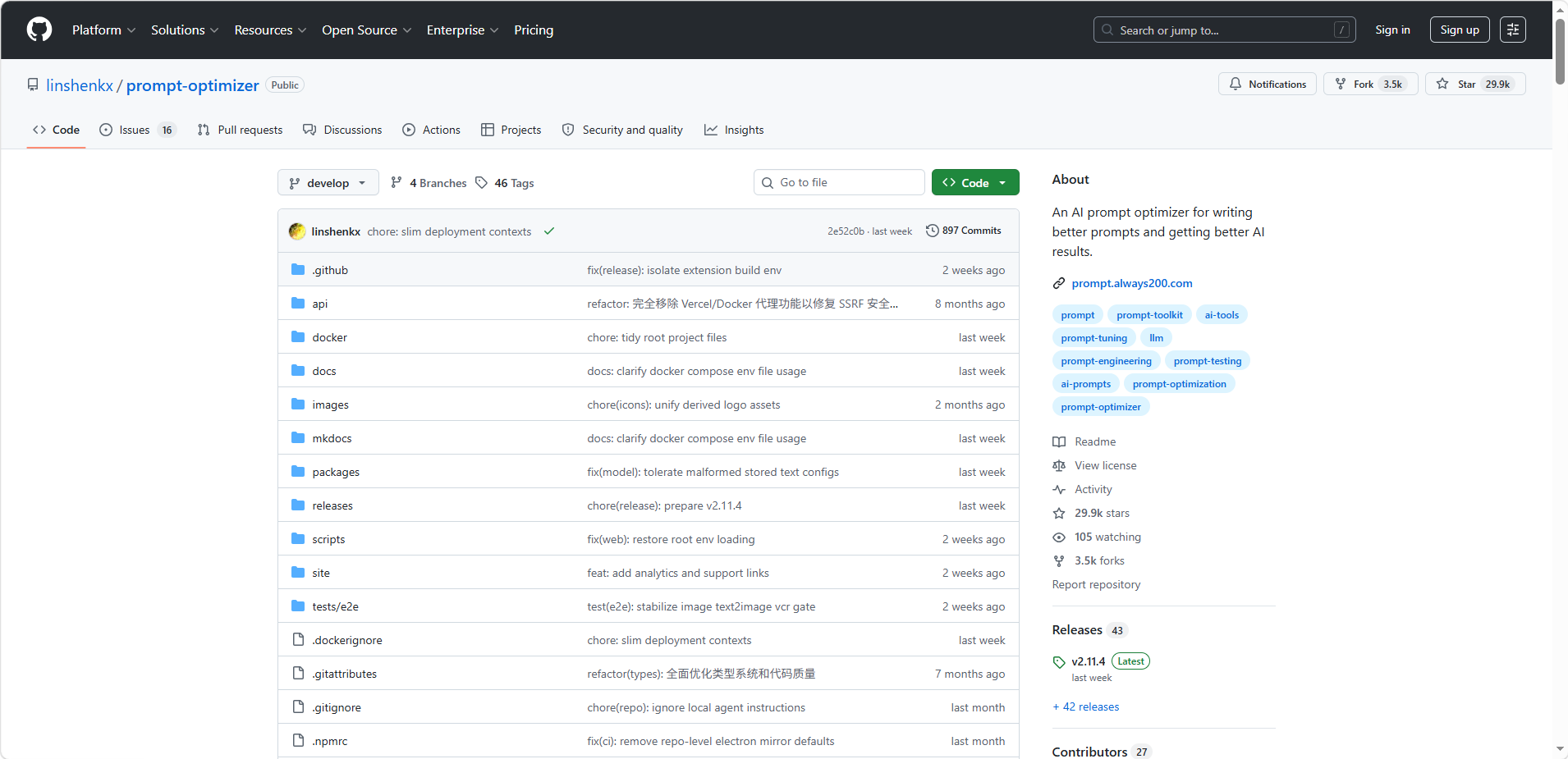The width and height of the screenshot is (1568, 759).
Task: Go to the GitHub homepage logo
Action: 39,30
